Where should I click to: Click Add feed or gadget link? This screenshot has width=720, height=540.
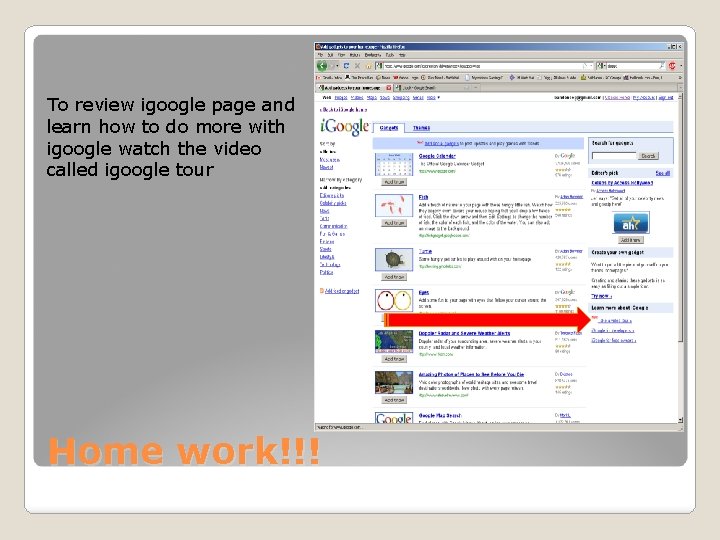[x=342, y=291]
